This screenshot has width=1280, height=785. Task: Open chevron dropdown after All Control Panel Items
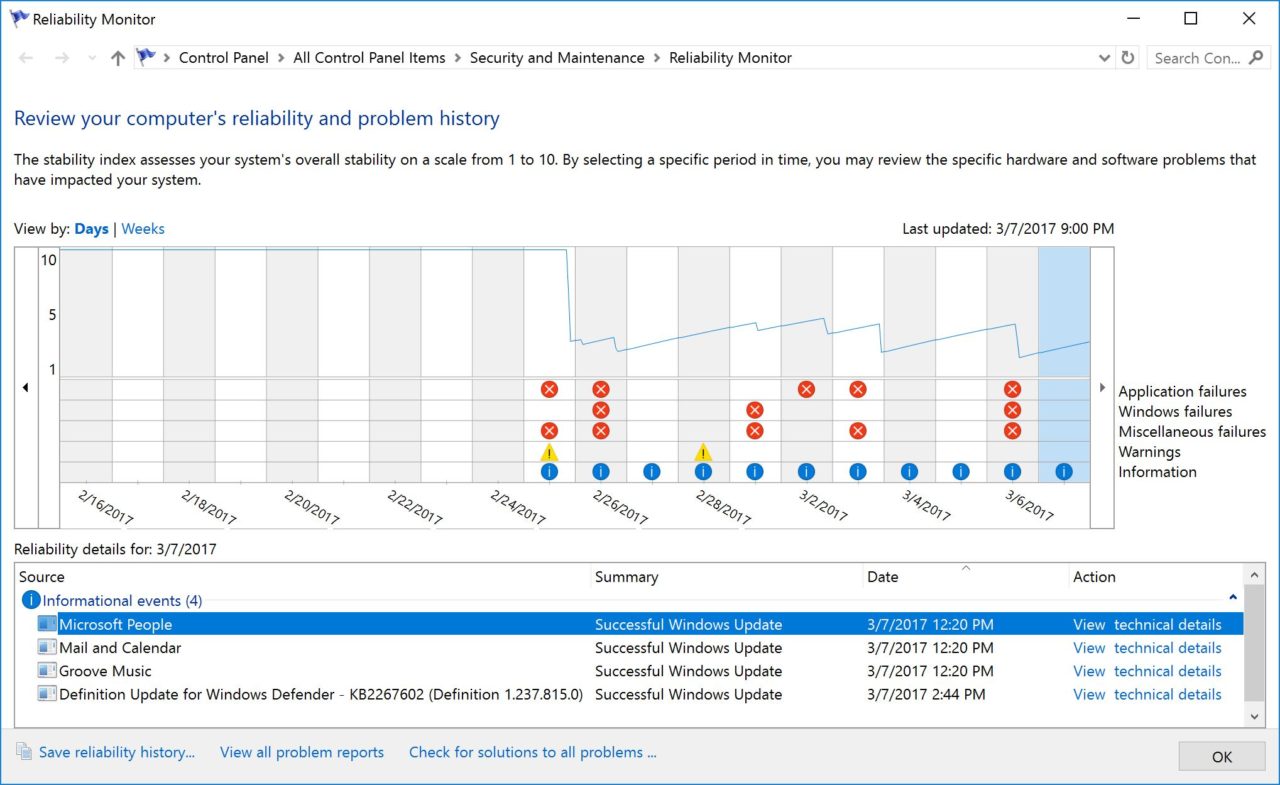coord(458,58)
